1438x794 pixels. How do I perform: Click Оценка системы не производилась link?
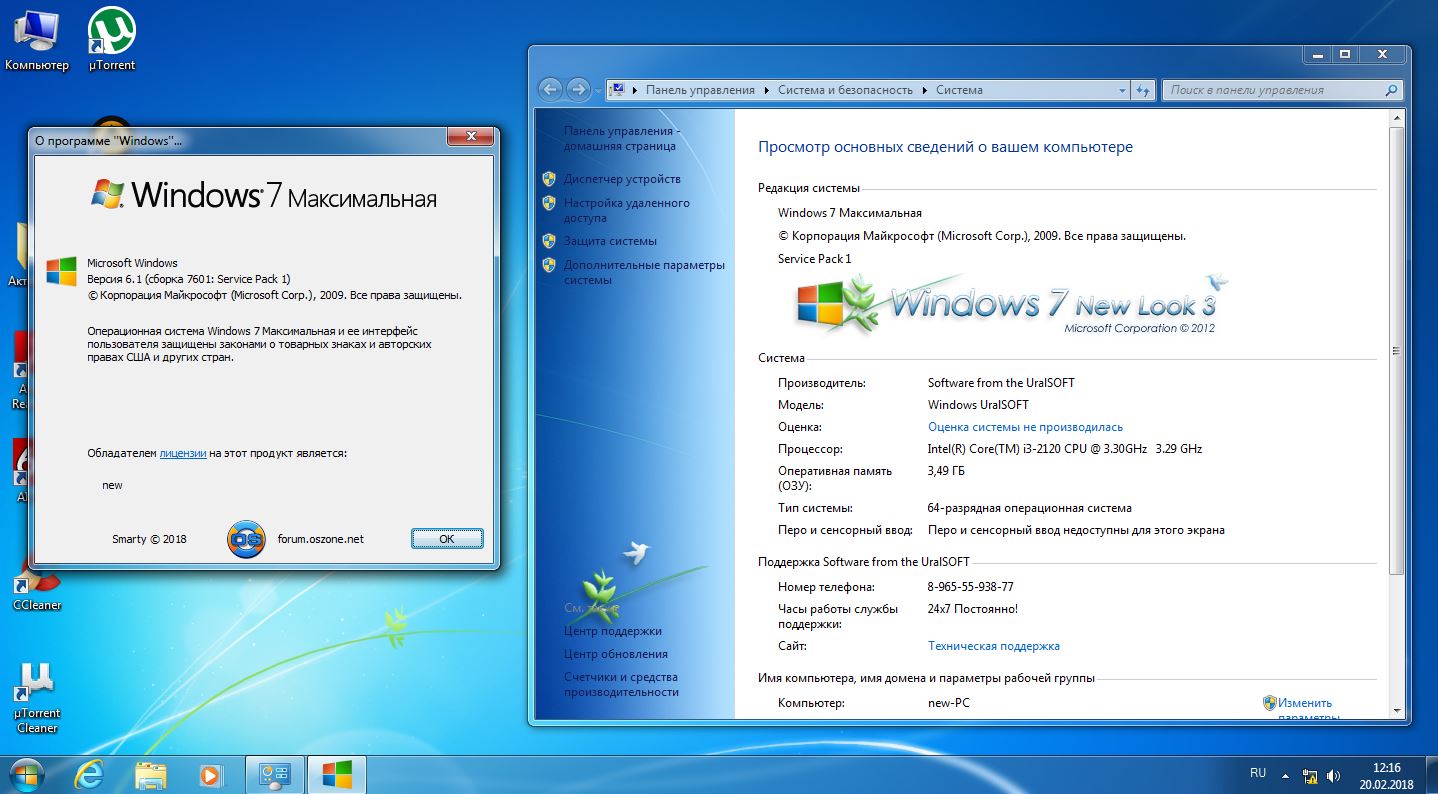tap(1025, 427)
